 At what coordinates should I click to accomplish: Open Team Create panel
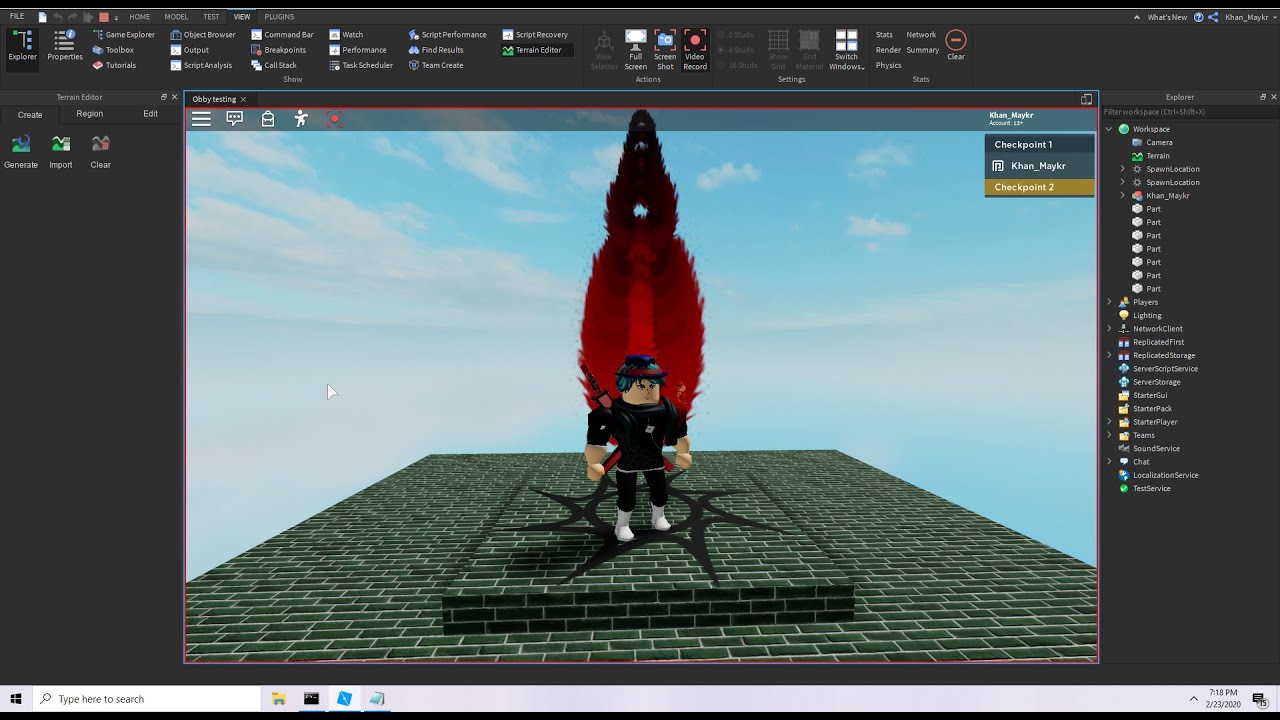(436, 65)
